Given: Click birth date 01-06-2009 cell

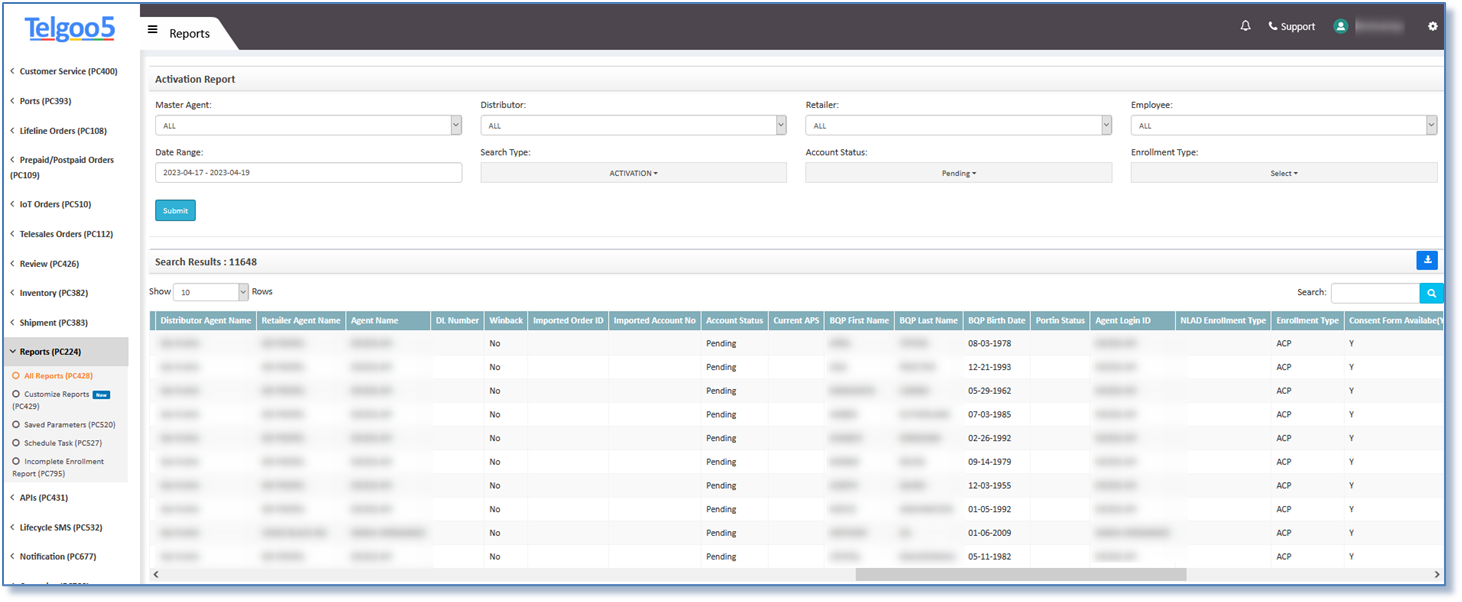Looking at the screenshot, I should [x=989, y=533].
